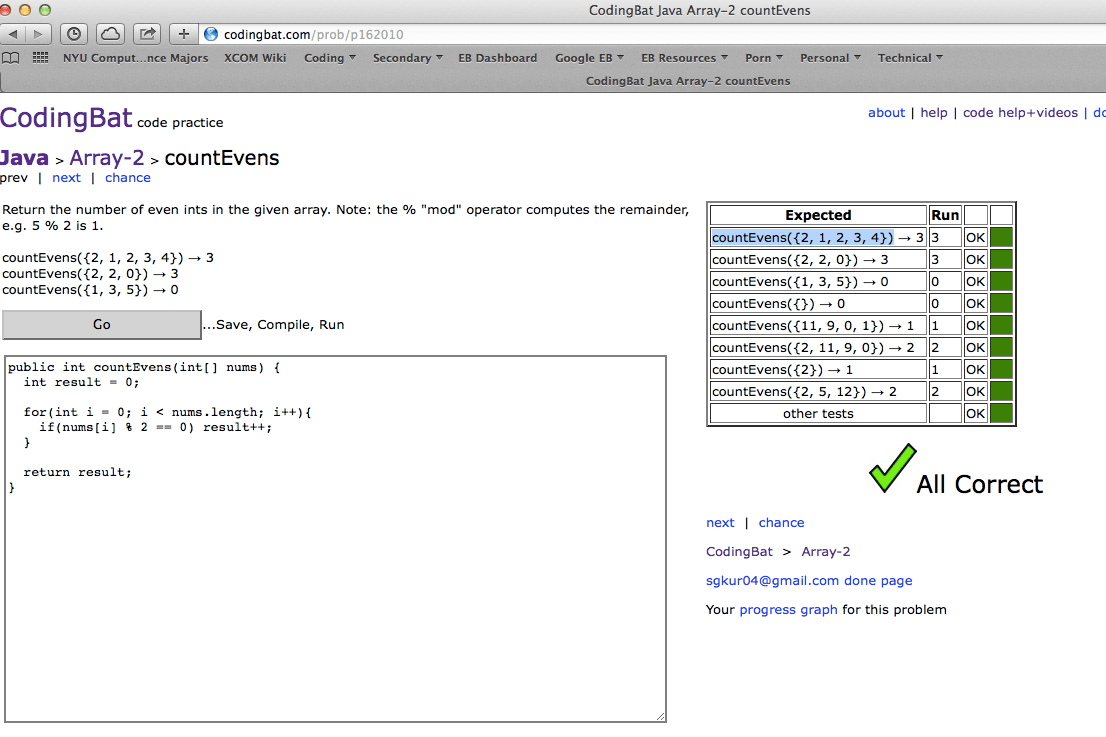Viewport: 1106px width, 737px height.
Task: Minimize the window with yellow button
Action: coord(25,10)
